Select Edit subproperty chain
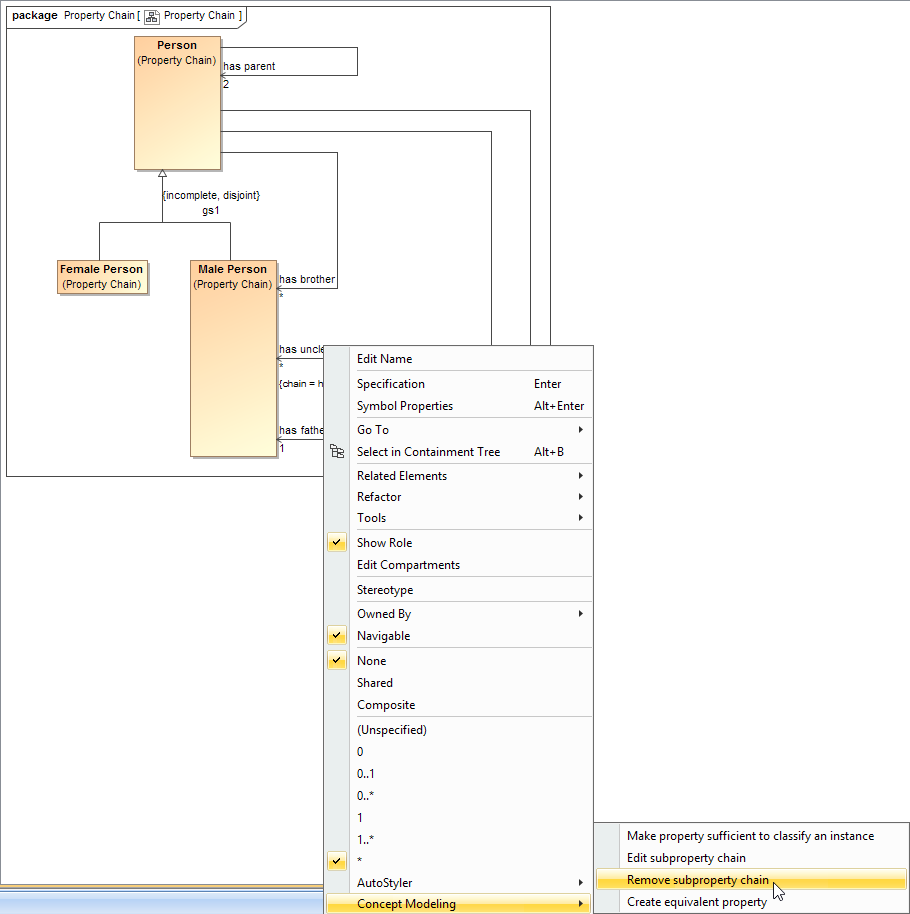 685,858
